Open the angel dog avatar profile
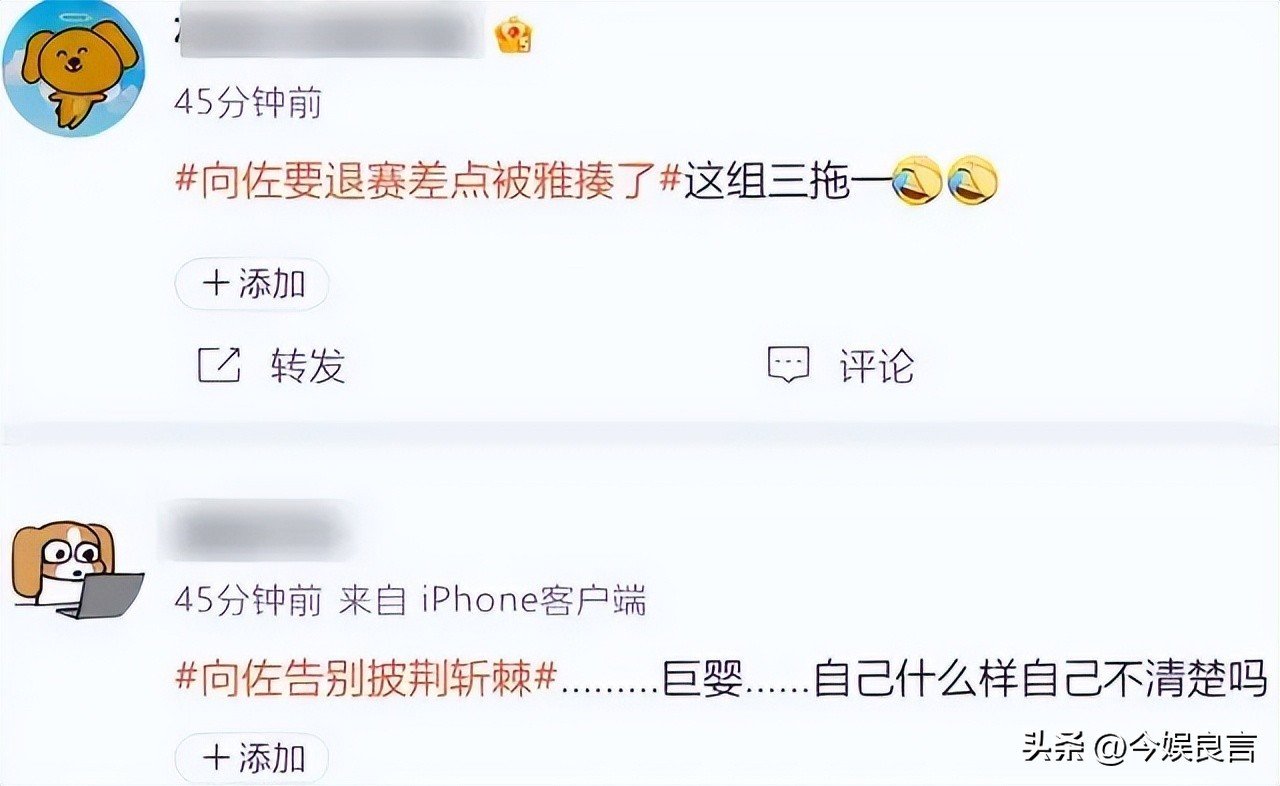The width and height of the screenshot is (1280, 786). pyautogui.click(x=74, y=68)
